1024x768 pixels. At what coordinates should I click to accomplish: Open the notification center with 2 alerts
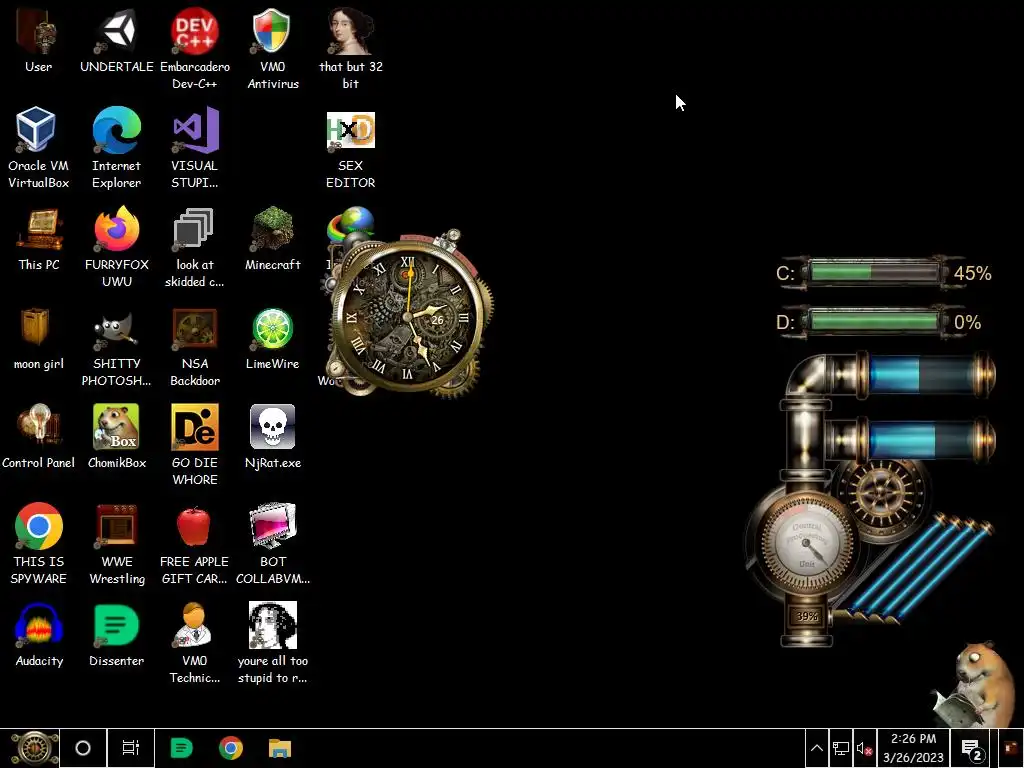tap(972, 748)
